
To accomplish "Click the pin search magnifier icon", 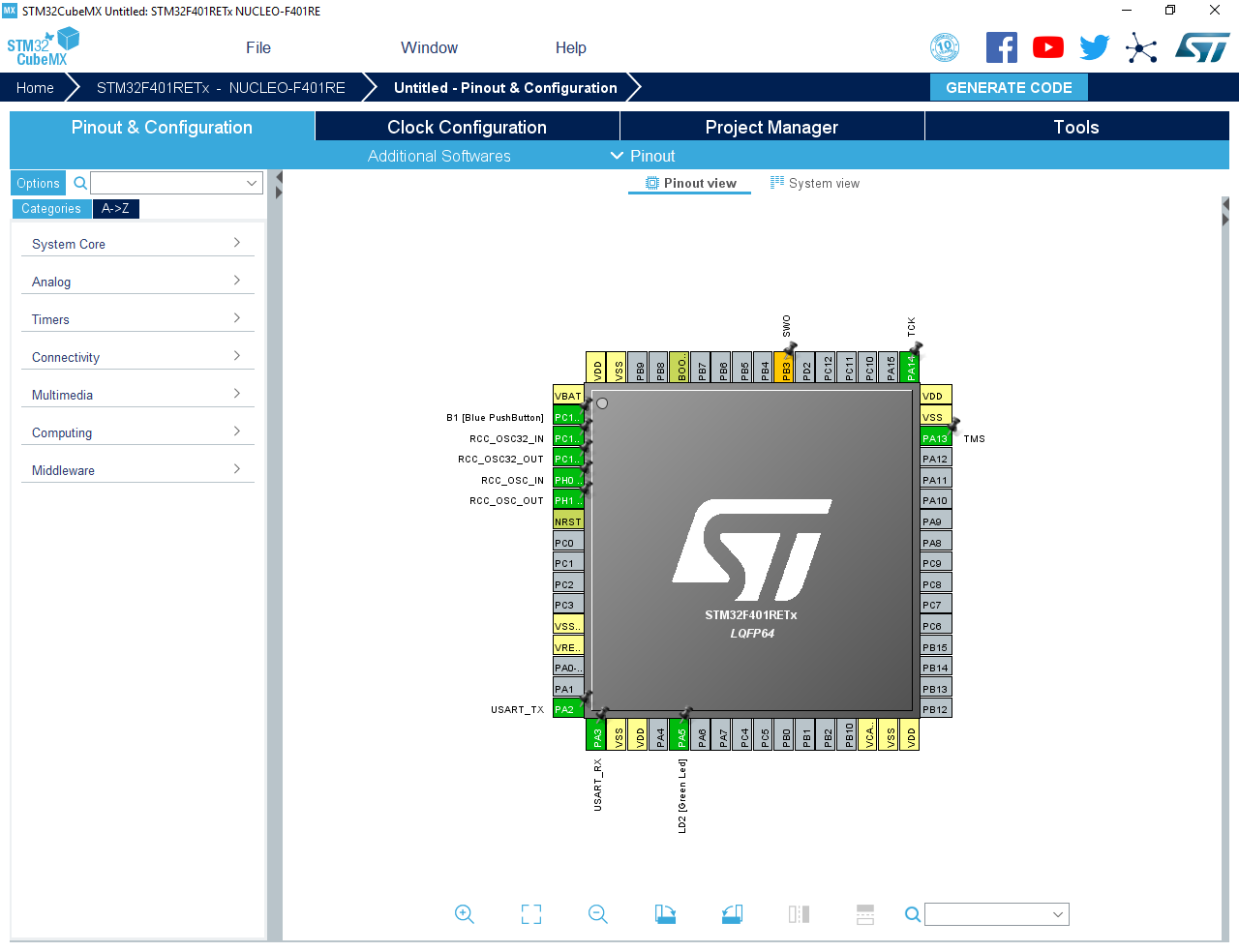I will click(913, 914).
